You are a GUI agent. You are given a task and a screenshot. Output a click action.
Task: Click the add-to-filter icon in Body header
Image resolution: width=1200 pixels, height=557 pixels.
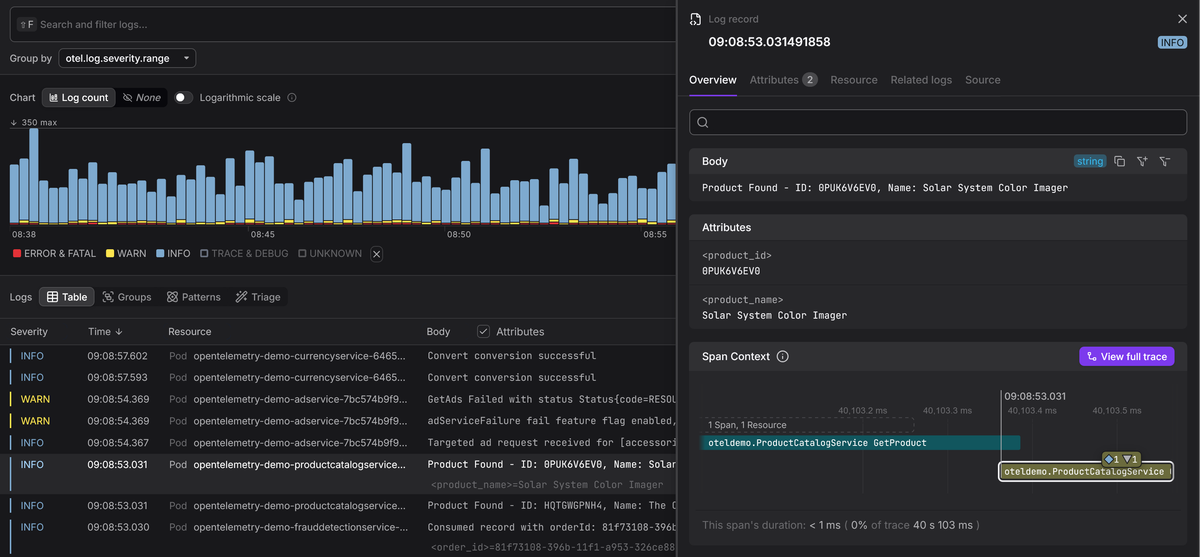(1142, 161)
